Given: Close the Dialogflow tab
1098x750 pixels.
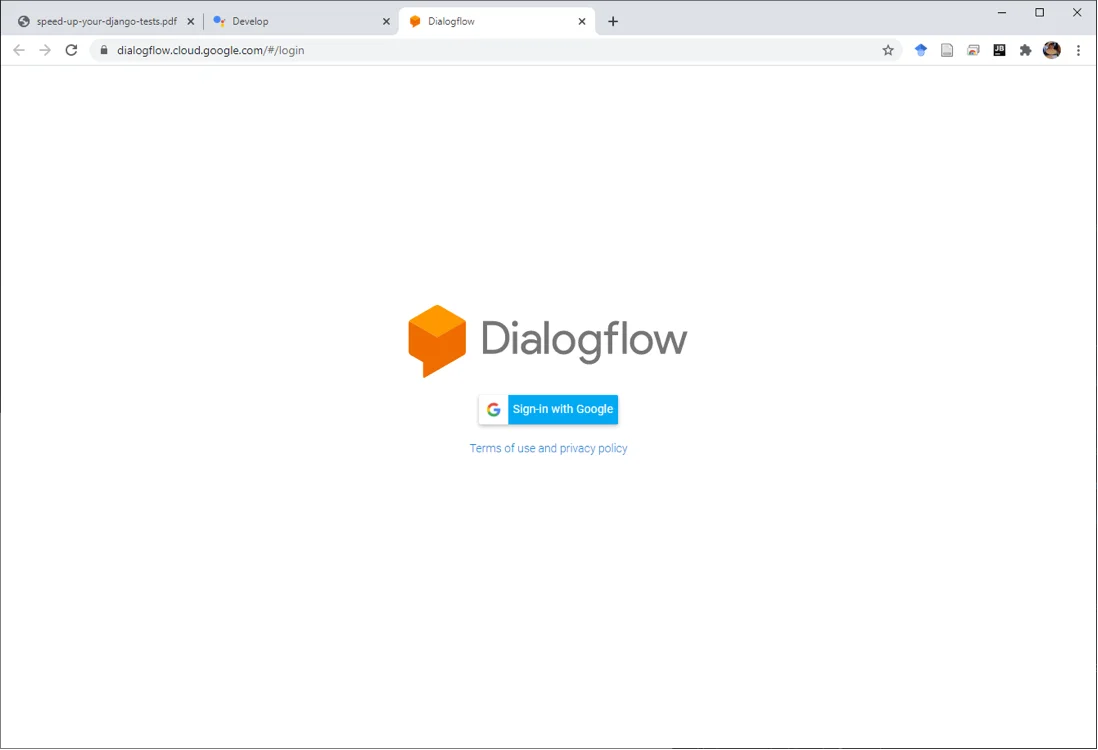Looking at the screenshot, I should (582, 22).
